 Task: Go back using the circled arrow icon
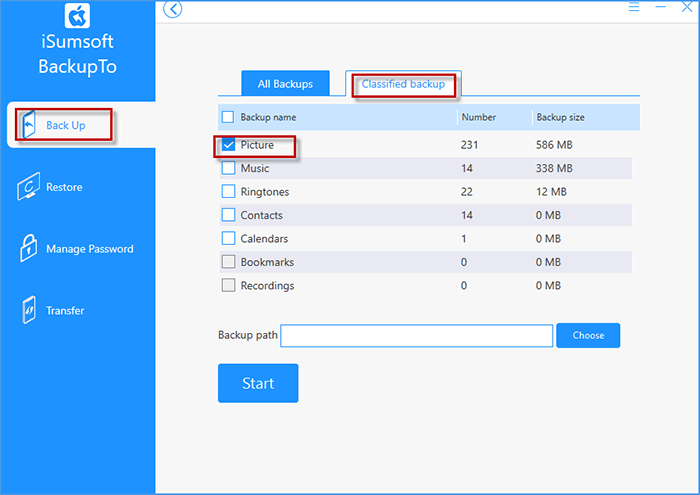point(172,9)
